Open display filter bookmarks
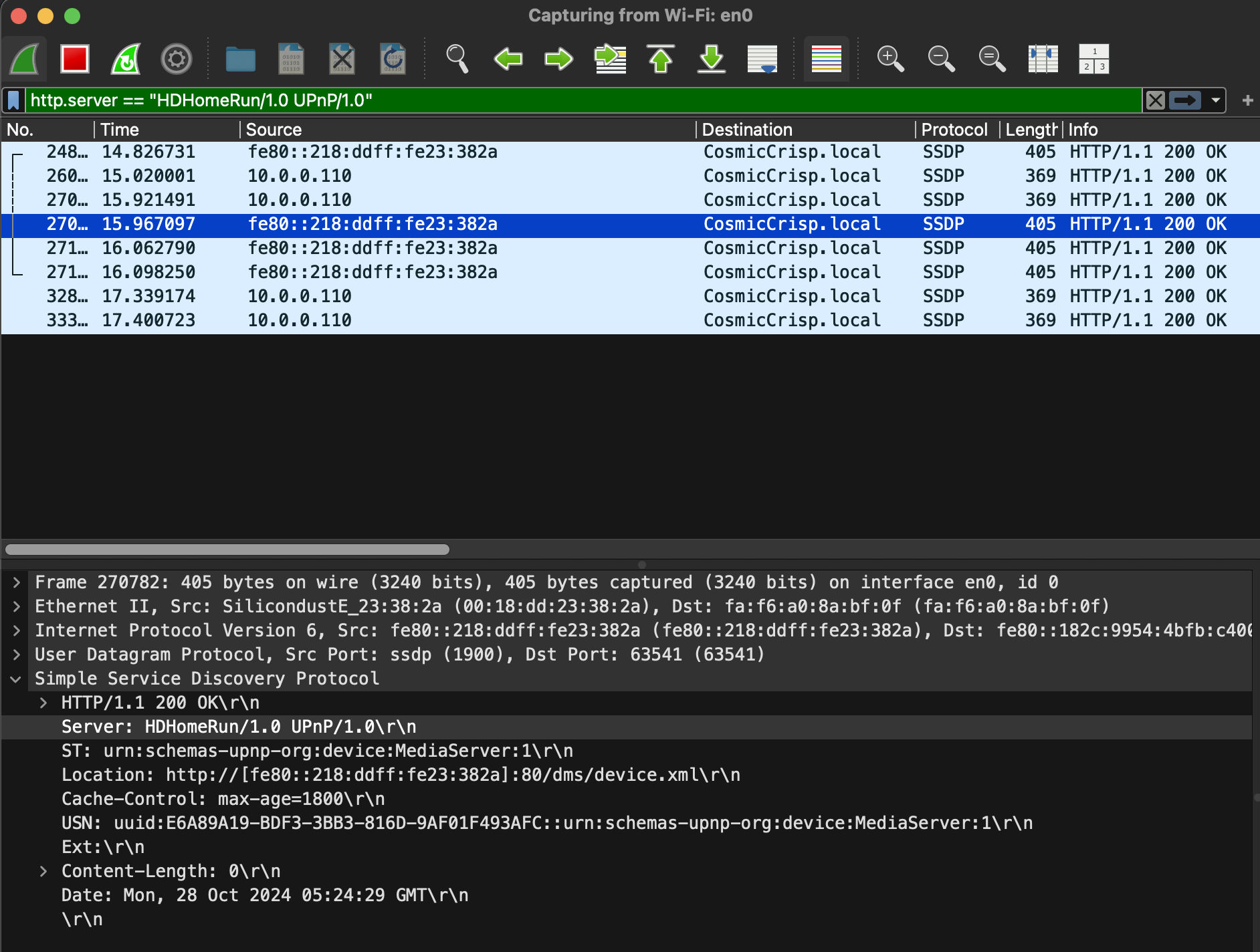Image resolution: width=1260 pixels, height=952 pixels. tap(13, 101)
